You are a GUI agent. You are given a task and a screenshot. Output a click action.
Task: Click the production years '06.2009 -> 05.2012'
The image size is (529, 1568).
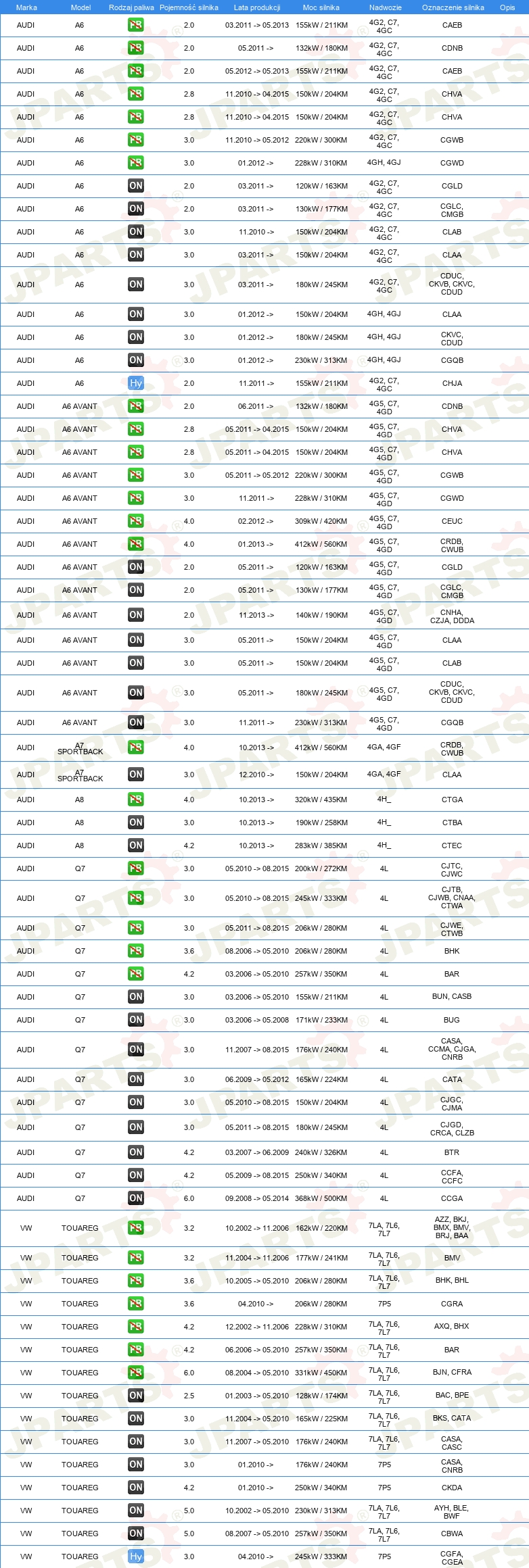[x=257, y=1079]
